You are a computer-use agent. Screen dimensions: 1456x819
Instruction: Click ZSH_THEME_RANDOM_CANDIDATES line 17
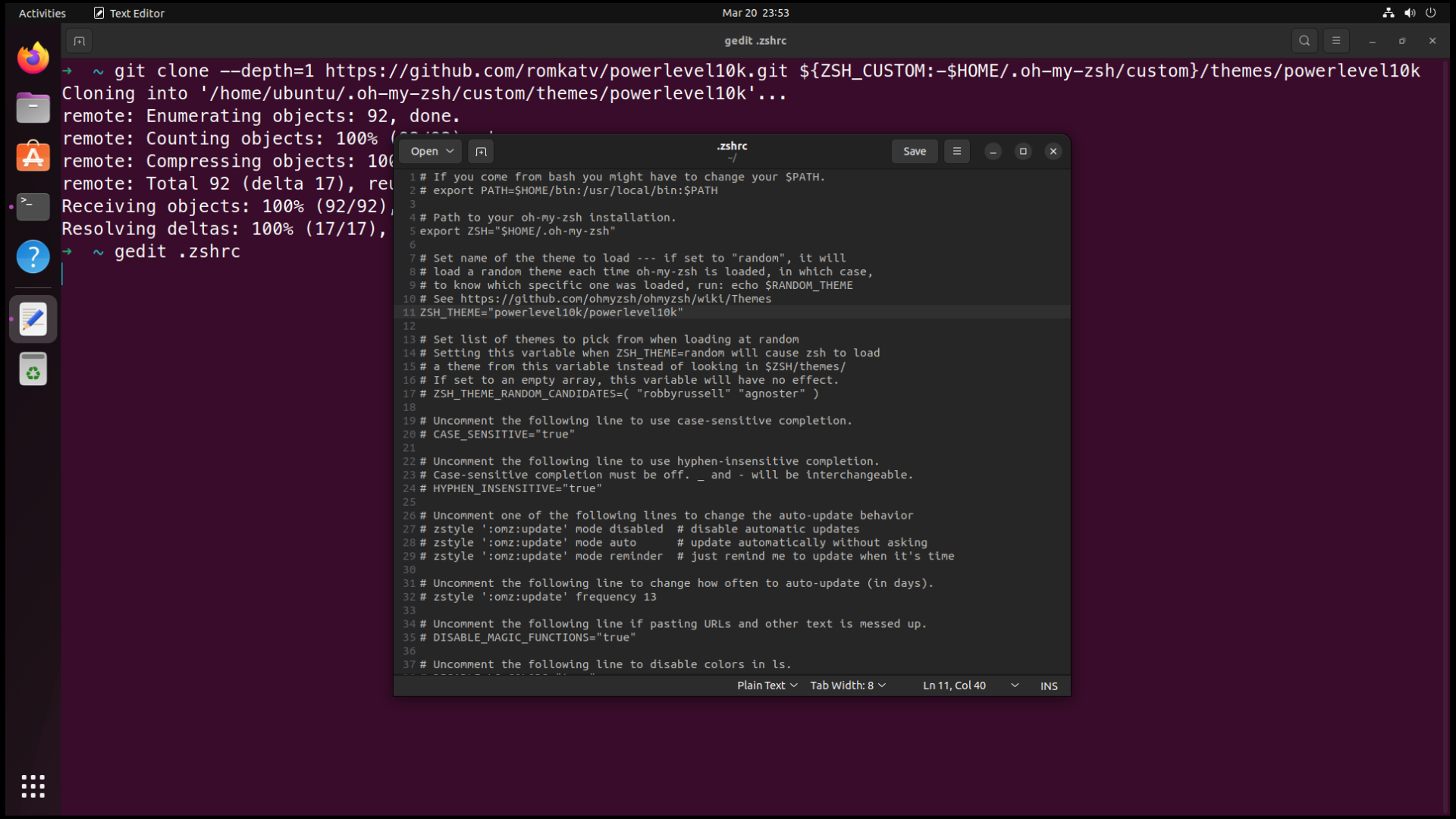[x=620, y=394]
